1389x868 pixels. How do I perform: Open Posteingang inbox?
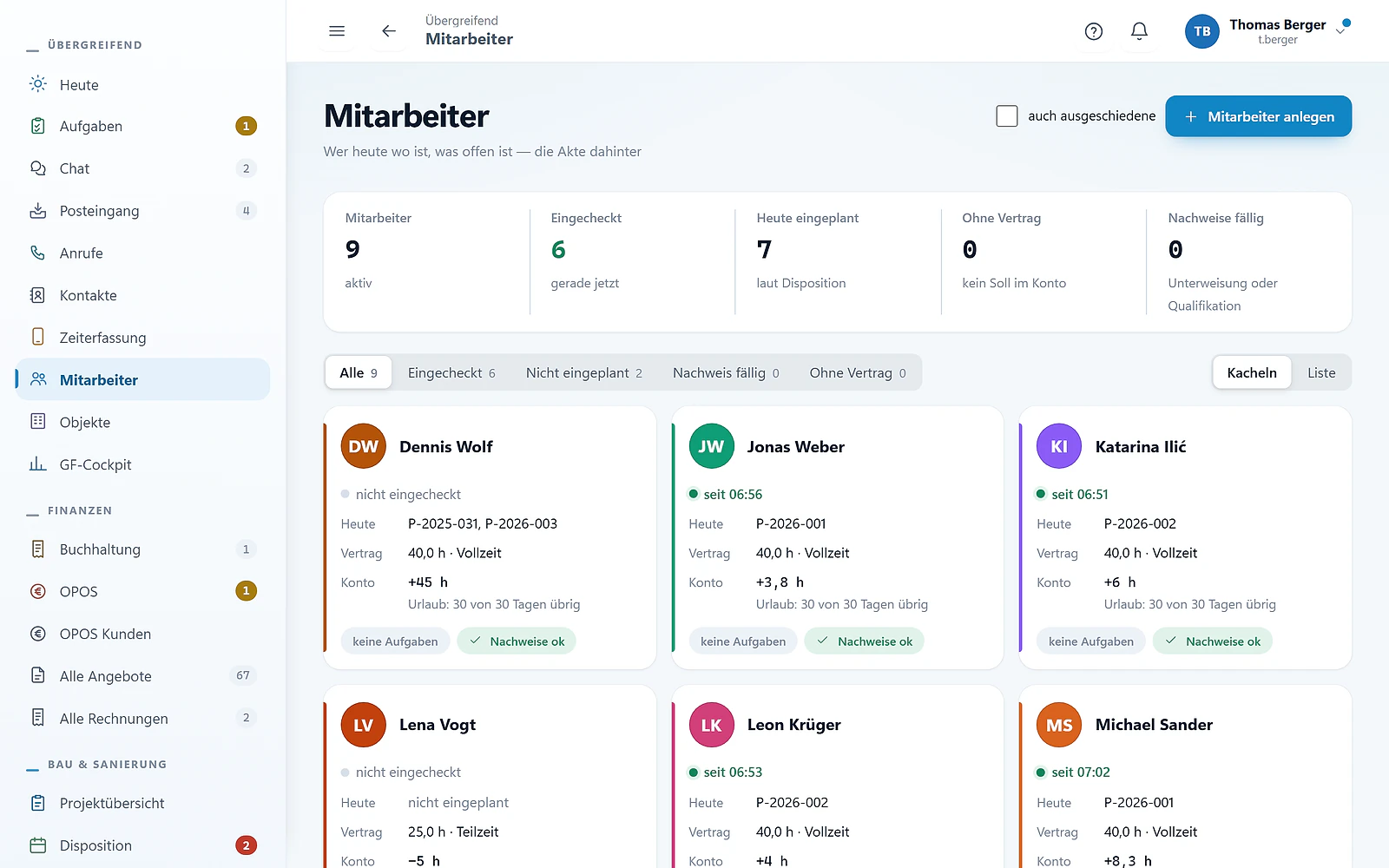(x=143, y=211)
